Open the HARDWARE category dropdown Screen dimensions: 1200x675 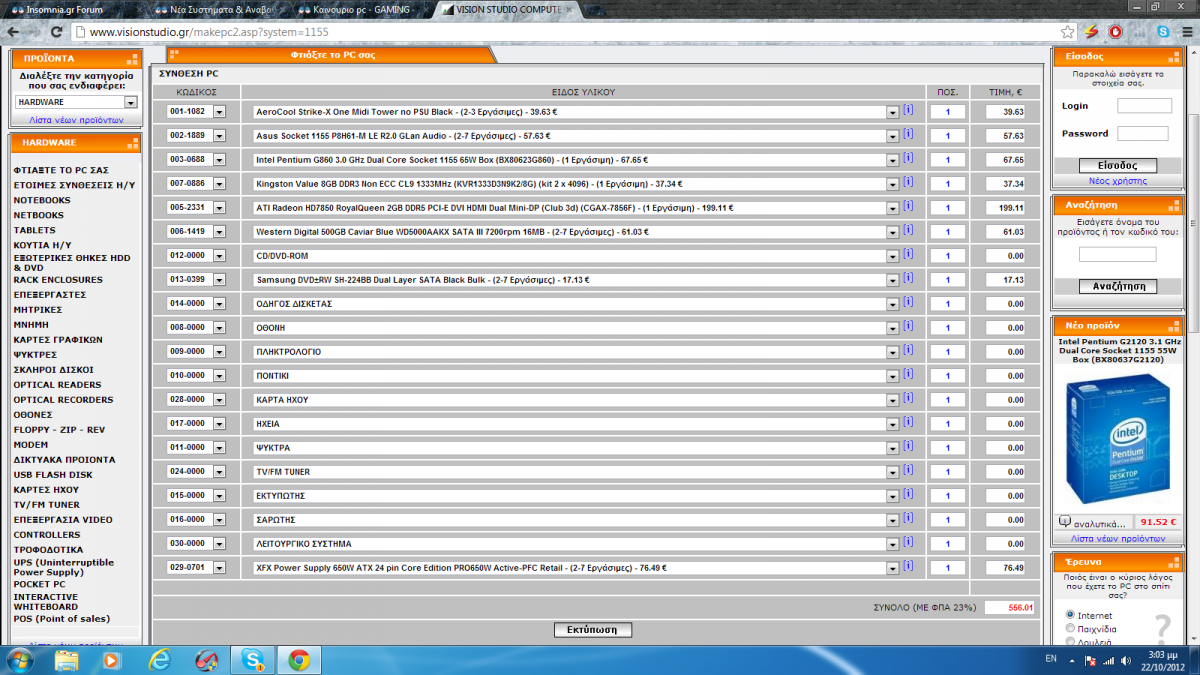(x=76, y=102)
